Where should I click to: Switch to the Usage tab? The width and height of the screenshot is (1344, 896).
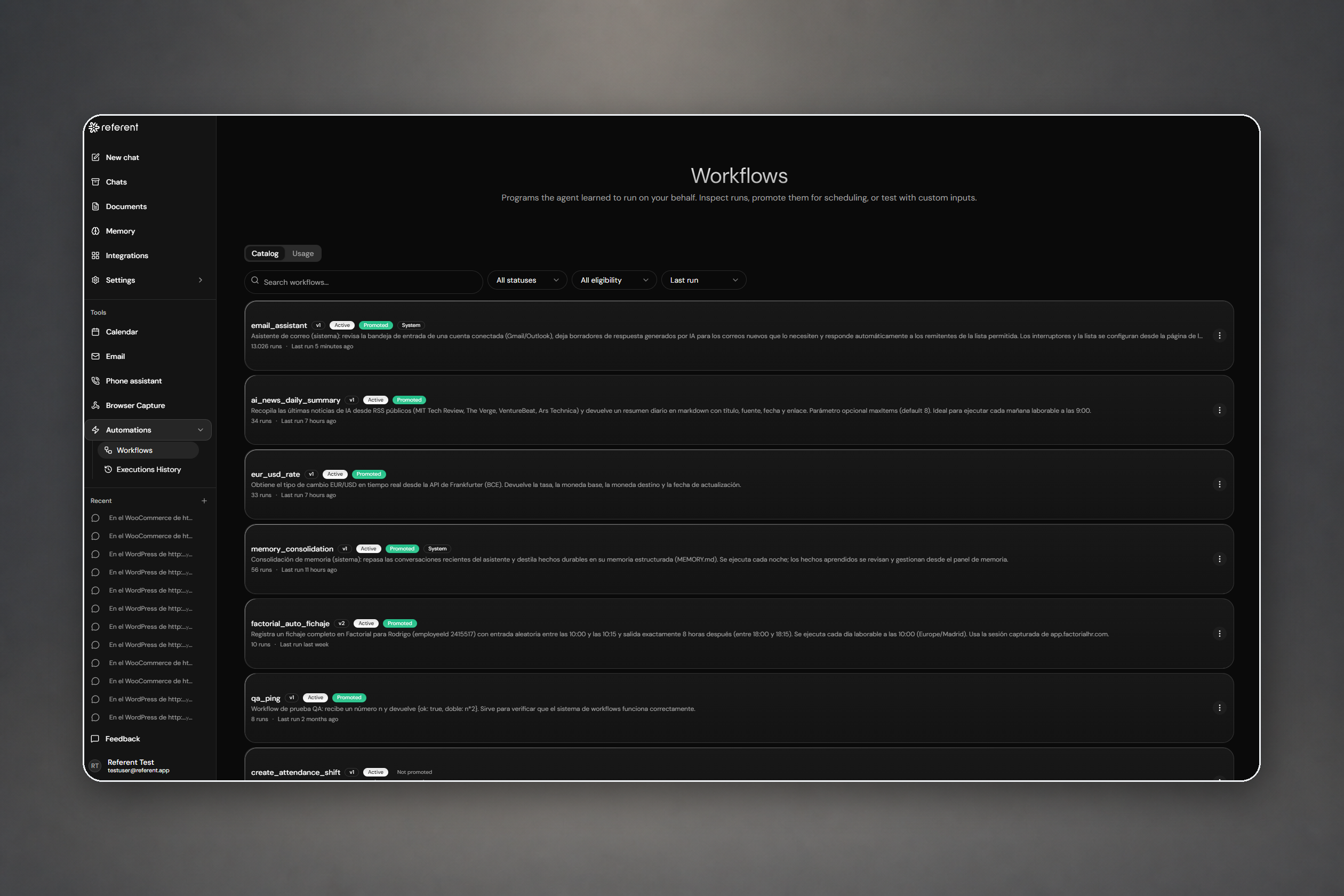(x=303, y=253)
